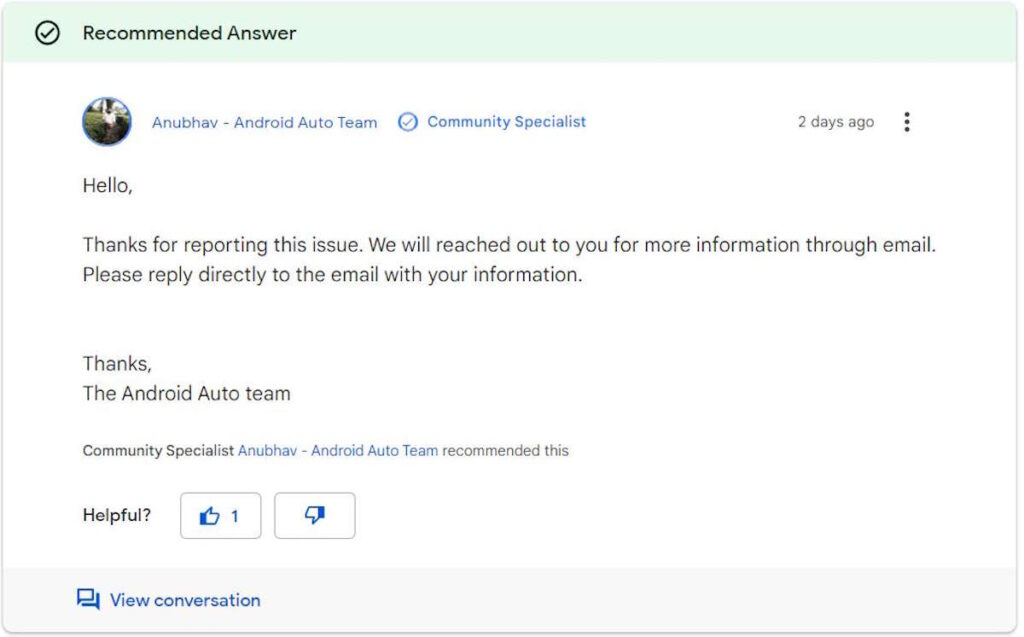Click the Recommended Answer checkmark icon
The height and width of the screenshot is (637, 1024).
click(47, 33)
